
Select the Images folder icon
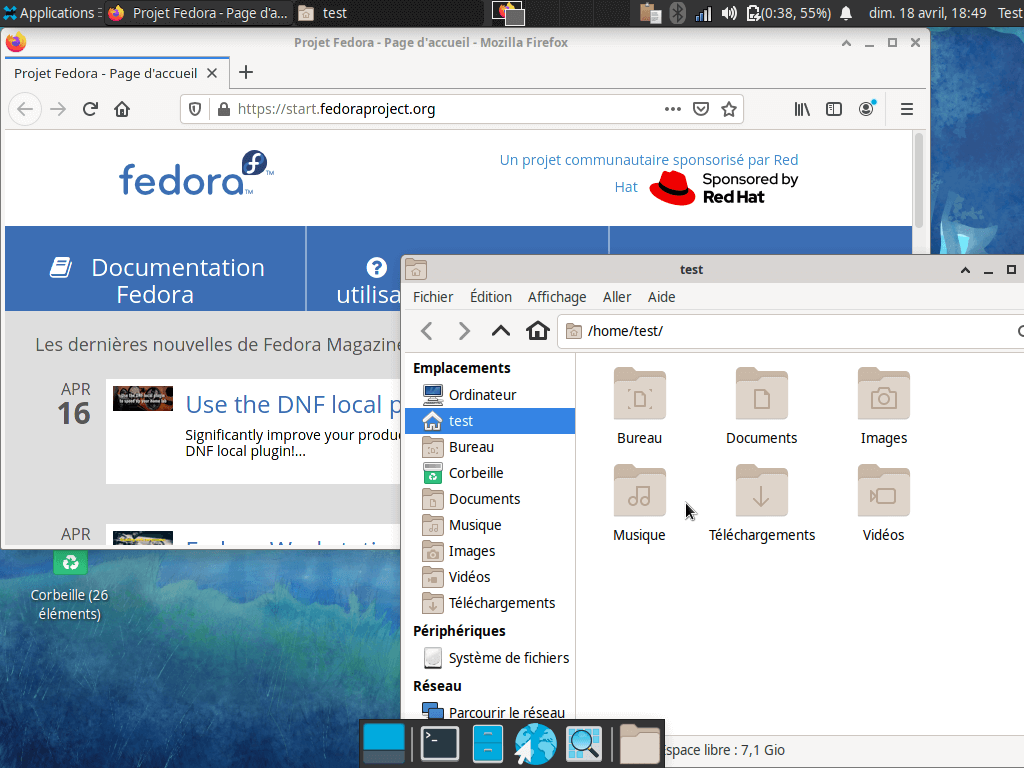[x=884, y=394]
